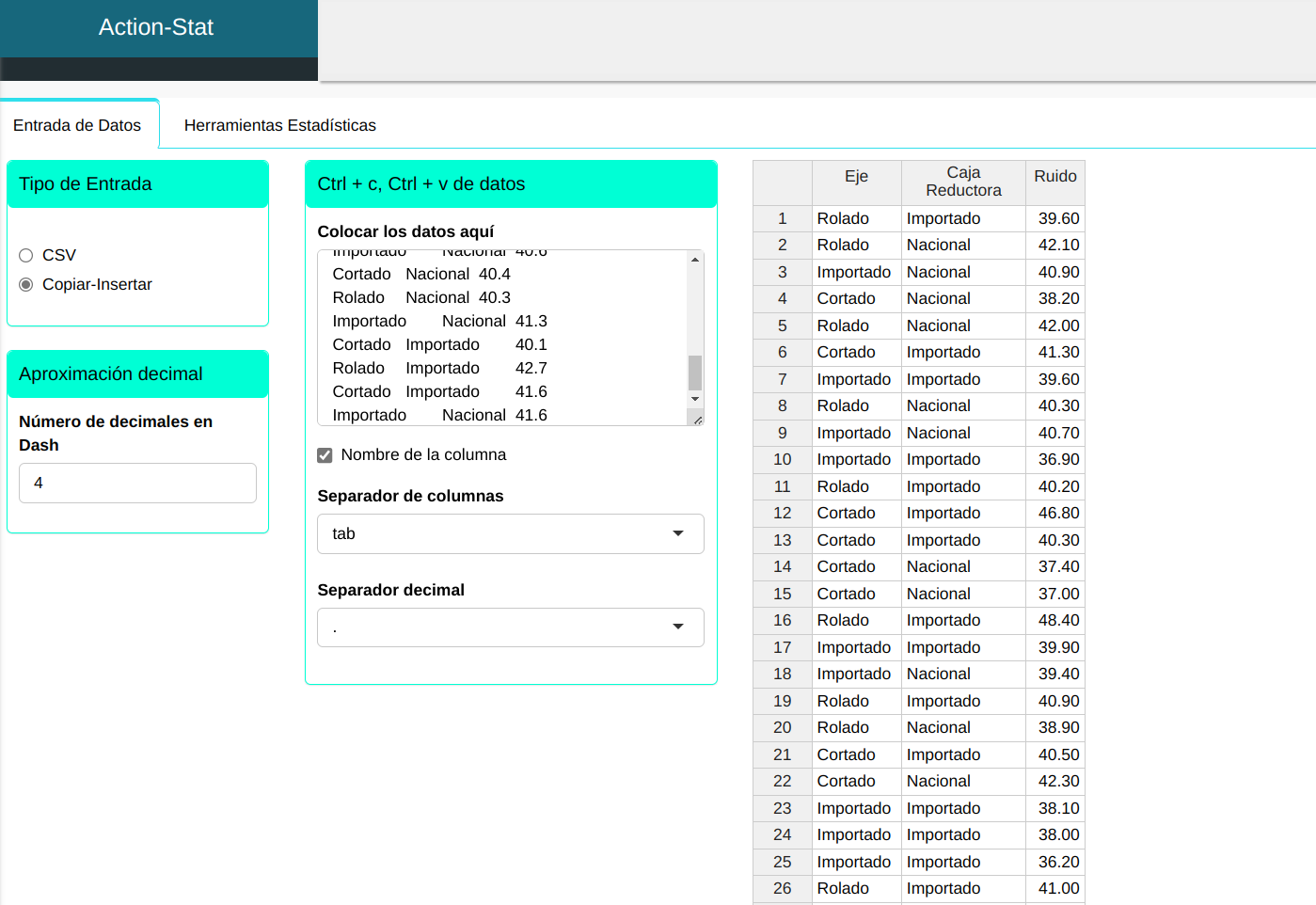The width and height of the screenshot is (1316, 905).
Task: Click the text area scroll-up arrow
Action: (695, 260)
